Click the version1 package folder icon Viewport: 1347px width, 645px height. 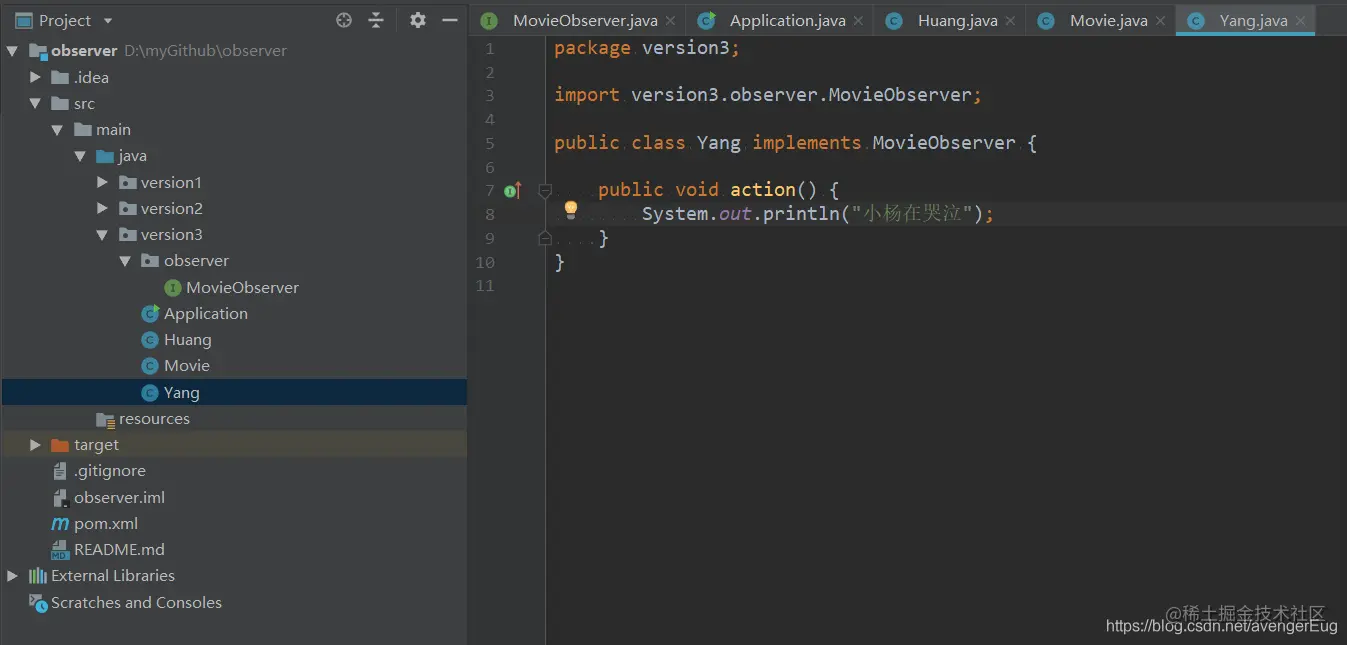[128, 182]
